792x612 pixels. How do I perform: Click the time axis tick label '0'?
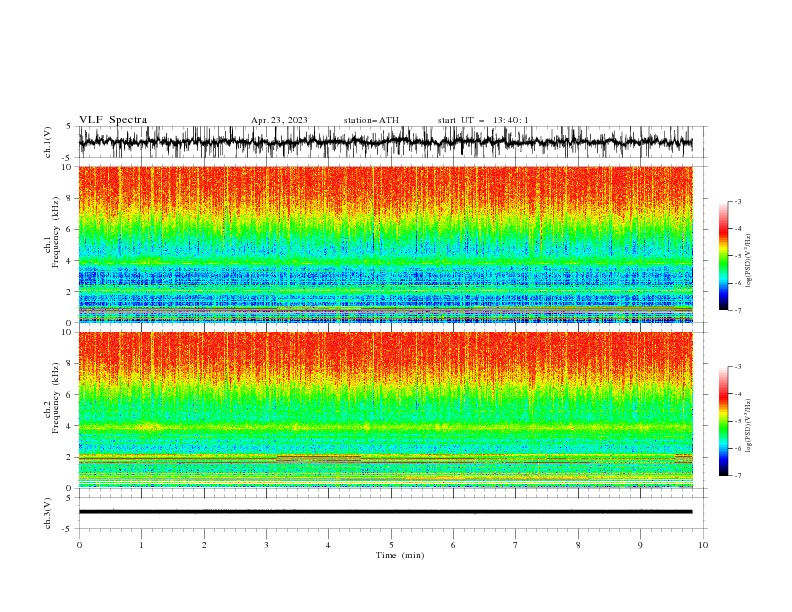click(x=79, y=545)
